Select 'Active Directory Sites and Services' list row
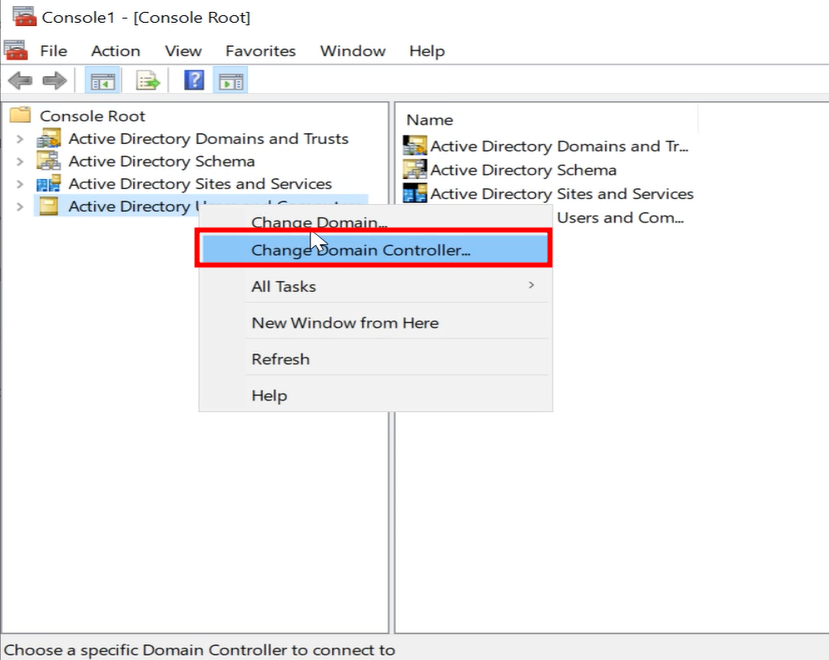 [x=549, y=194]
